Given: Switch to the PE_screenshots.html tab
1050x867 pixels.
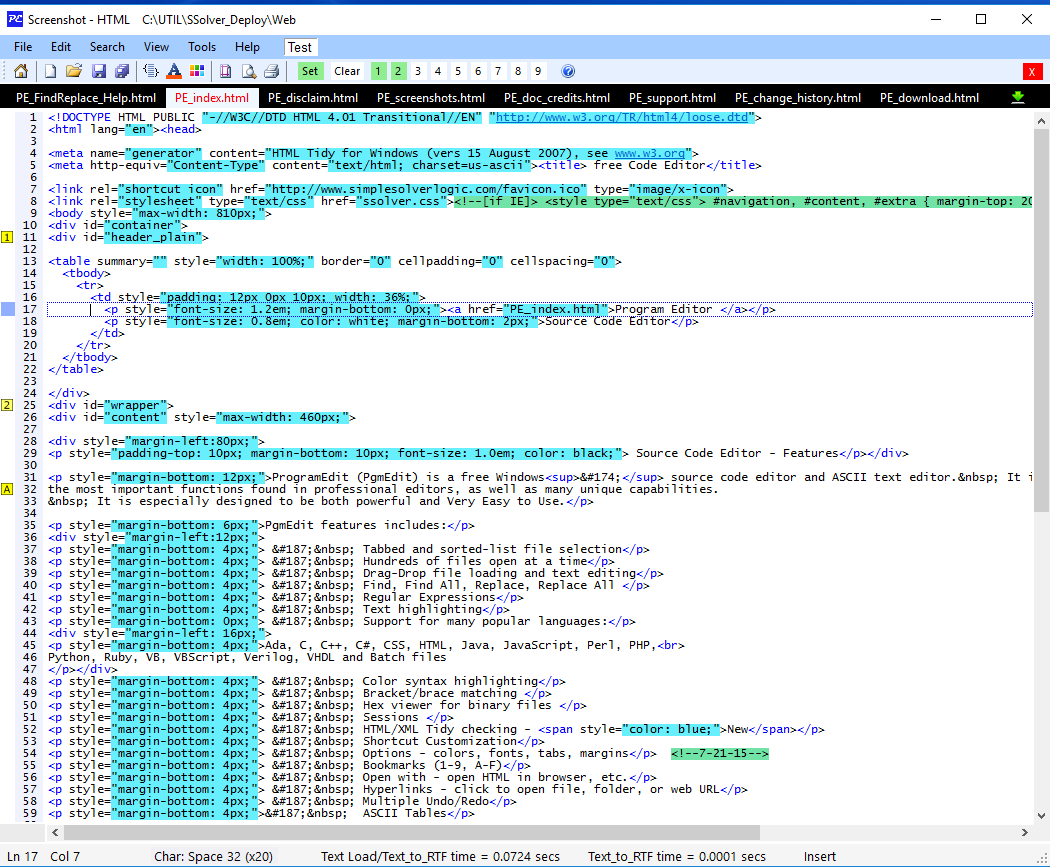Looking at the screenshot, I should pyautogui.click(x=431, y=98).
